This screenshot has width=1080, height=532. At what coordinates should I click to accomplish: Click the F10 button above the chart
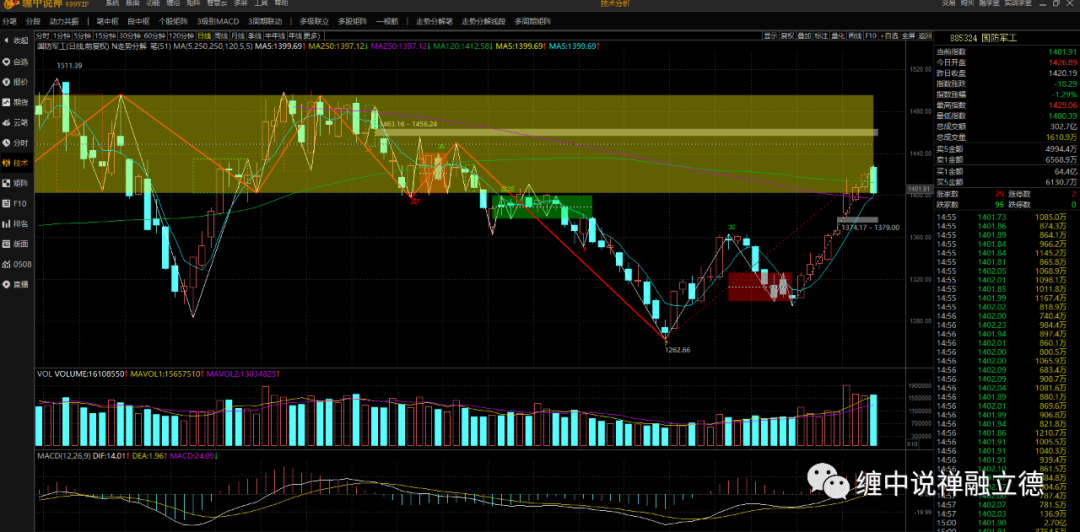click(x=871, y=36)
